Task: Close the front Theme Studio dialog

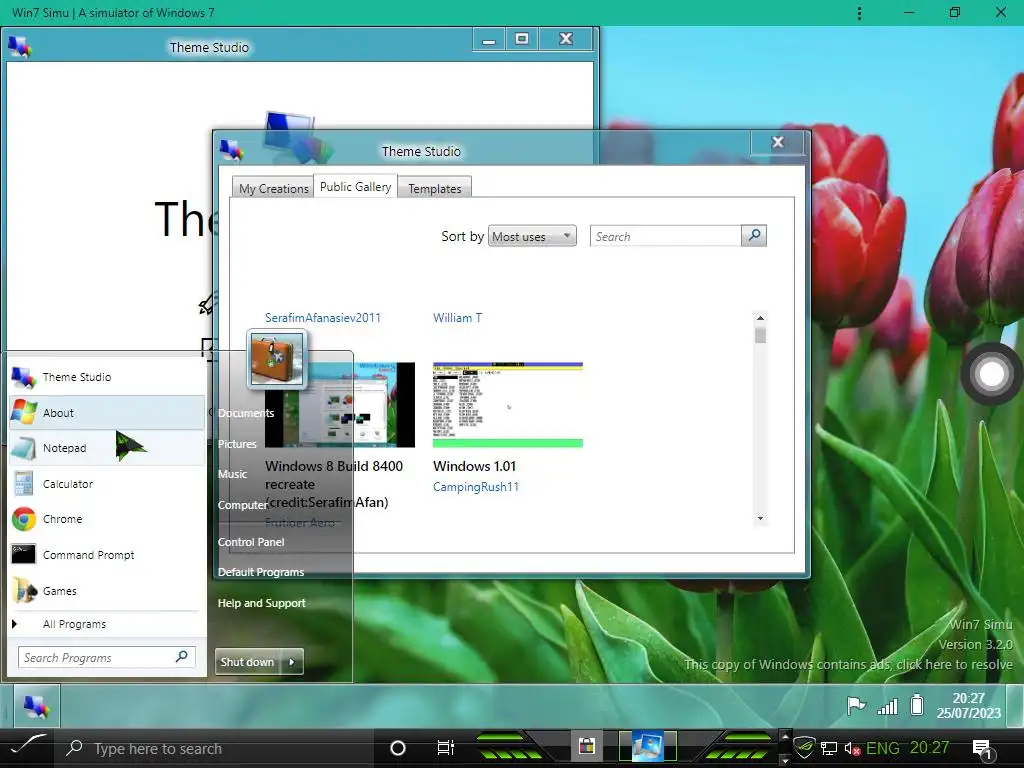Action: point(777,142)
